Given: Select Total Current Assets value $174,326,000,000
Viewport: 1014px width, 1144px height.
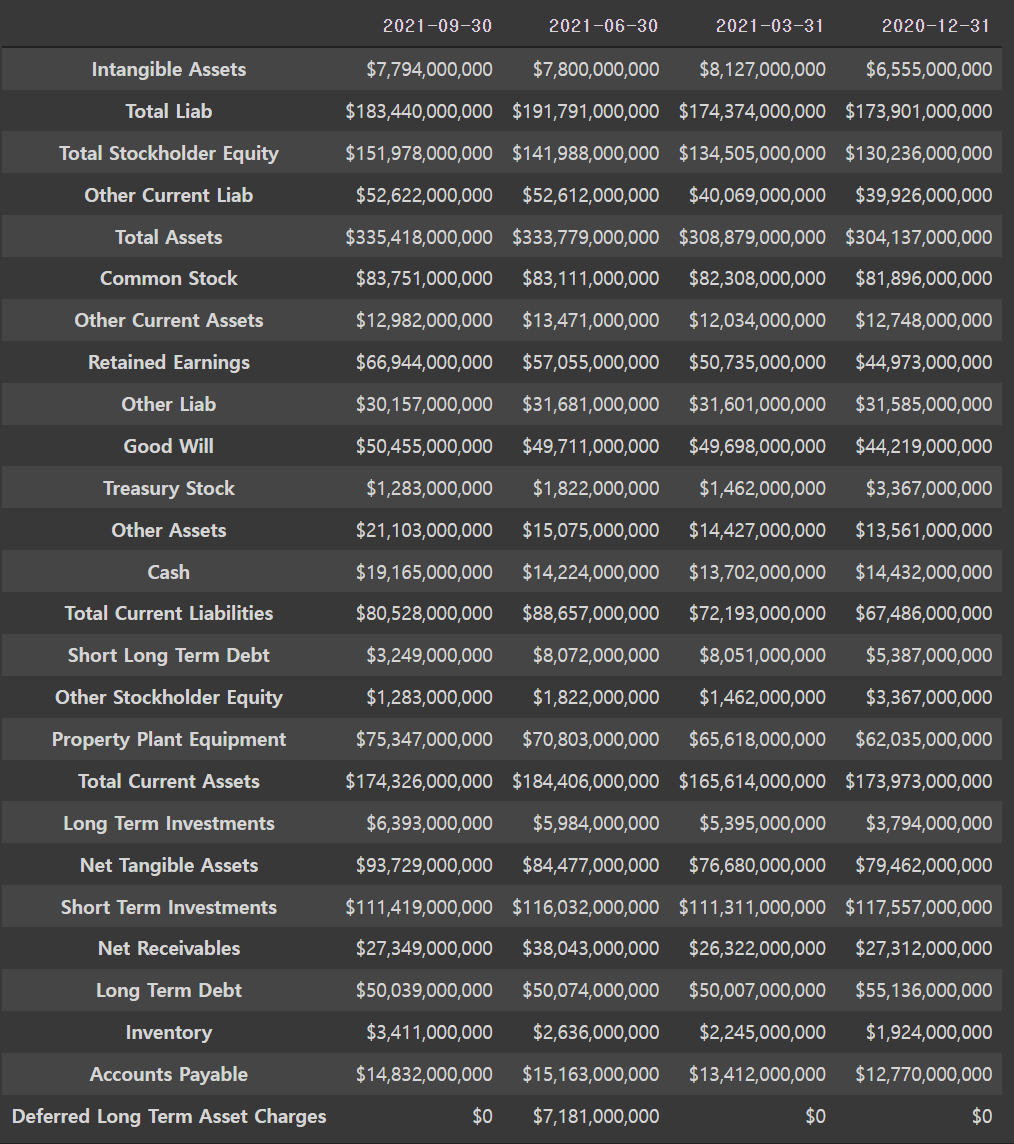Looking at the screenshot, I should (x=419, y=781).
